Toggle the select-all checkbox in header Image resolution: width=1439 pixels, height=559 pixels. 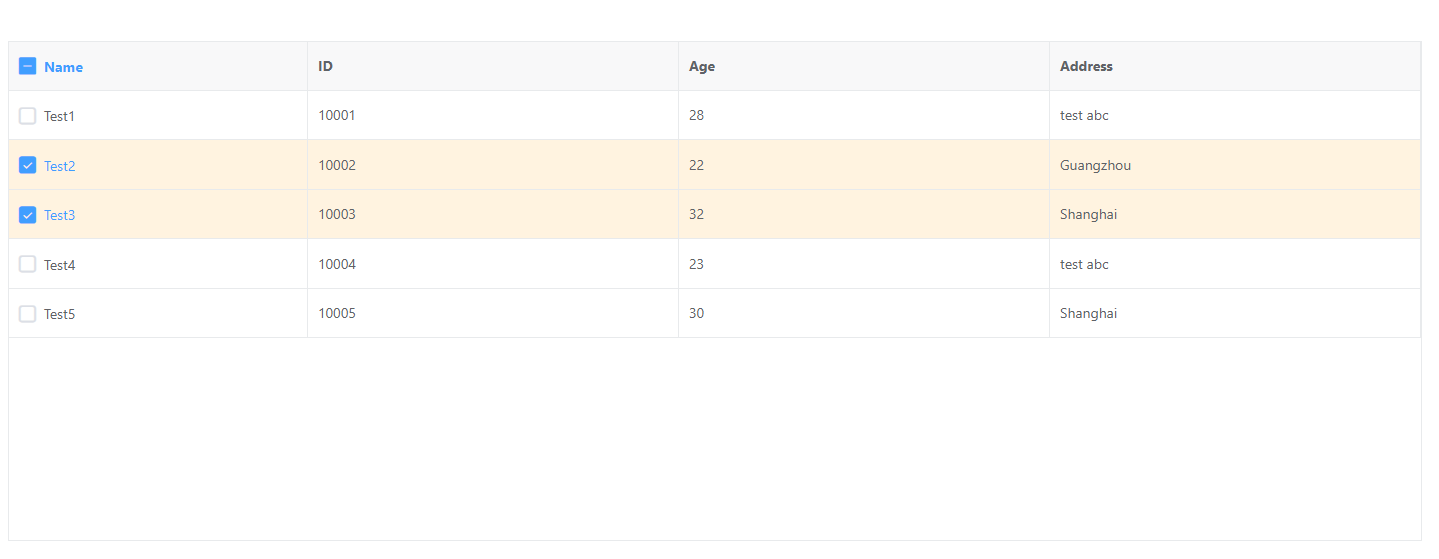(28, 66)
